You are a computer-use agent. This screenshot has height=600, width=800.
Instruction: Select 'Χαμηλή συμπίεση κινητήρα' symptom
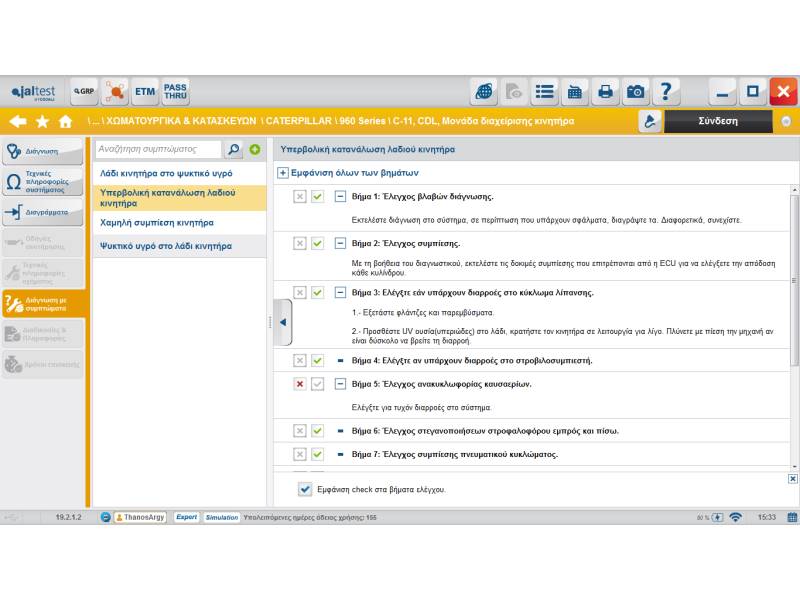[157, 223]
